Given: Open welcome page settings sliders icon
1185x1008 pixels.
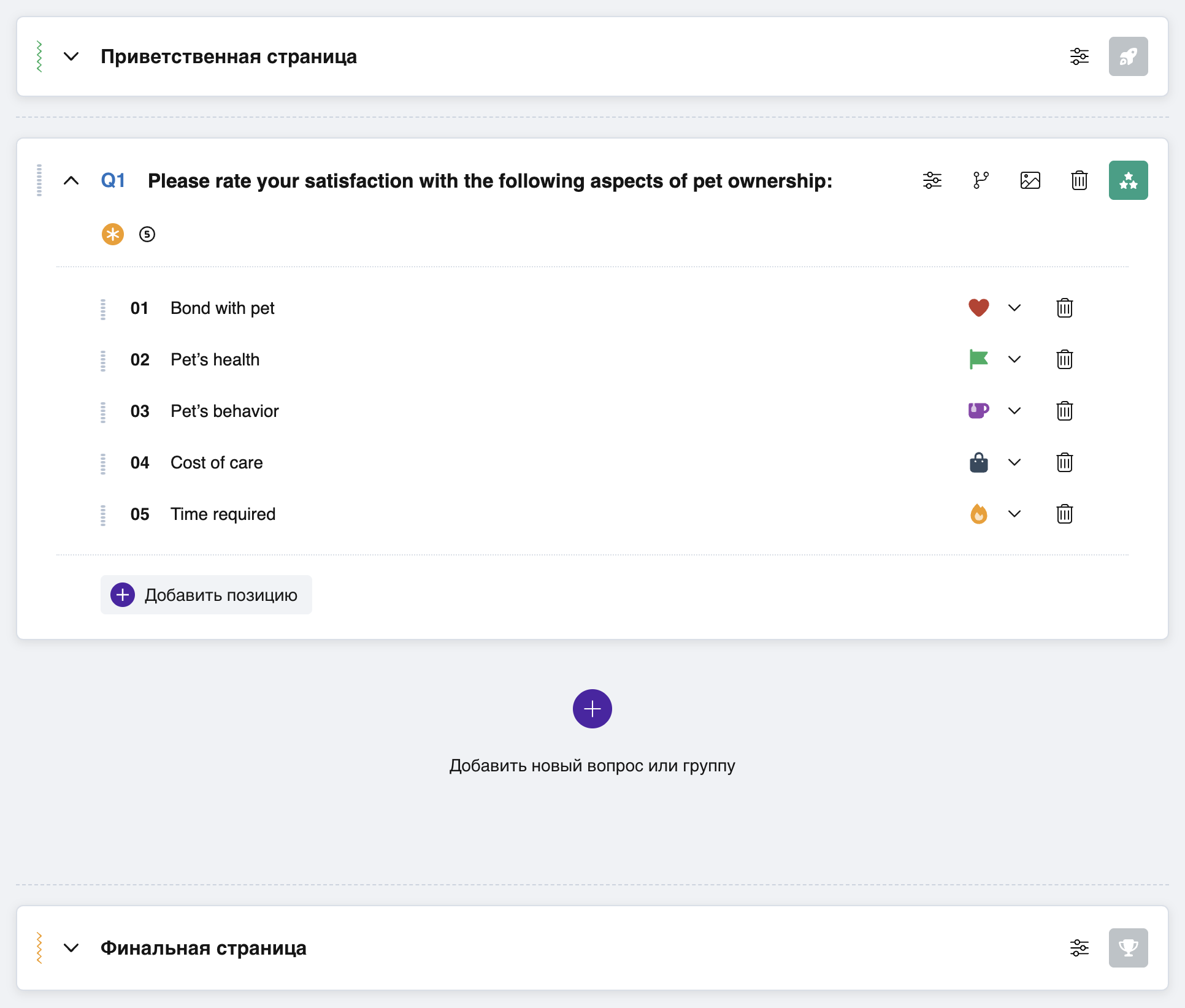Looking at the screenshot, I should [x=1080, y=56].
